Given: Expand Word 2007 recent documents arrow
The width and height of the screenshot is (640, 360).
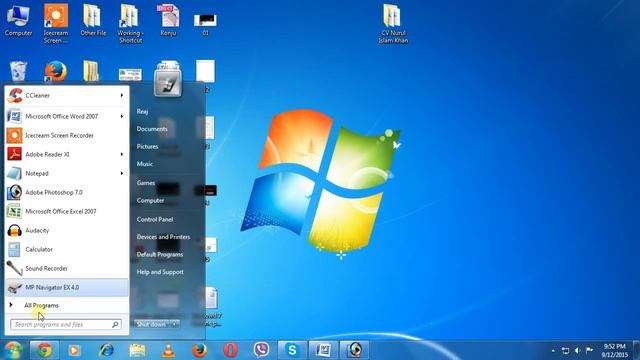Looking at the screenshot, I should pos(122,116).
